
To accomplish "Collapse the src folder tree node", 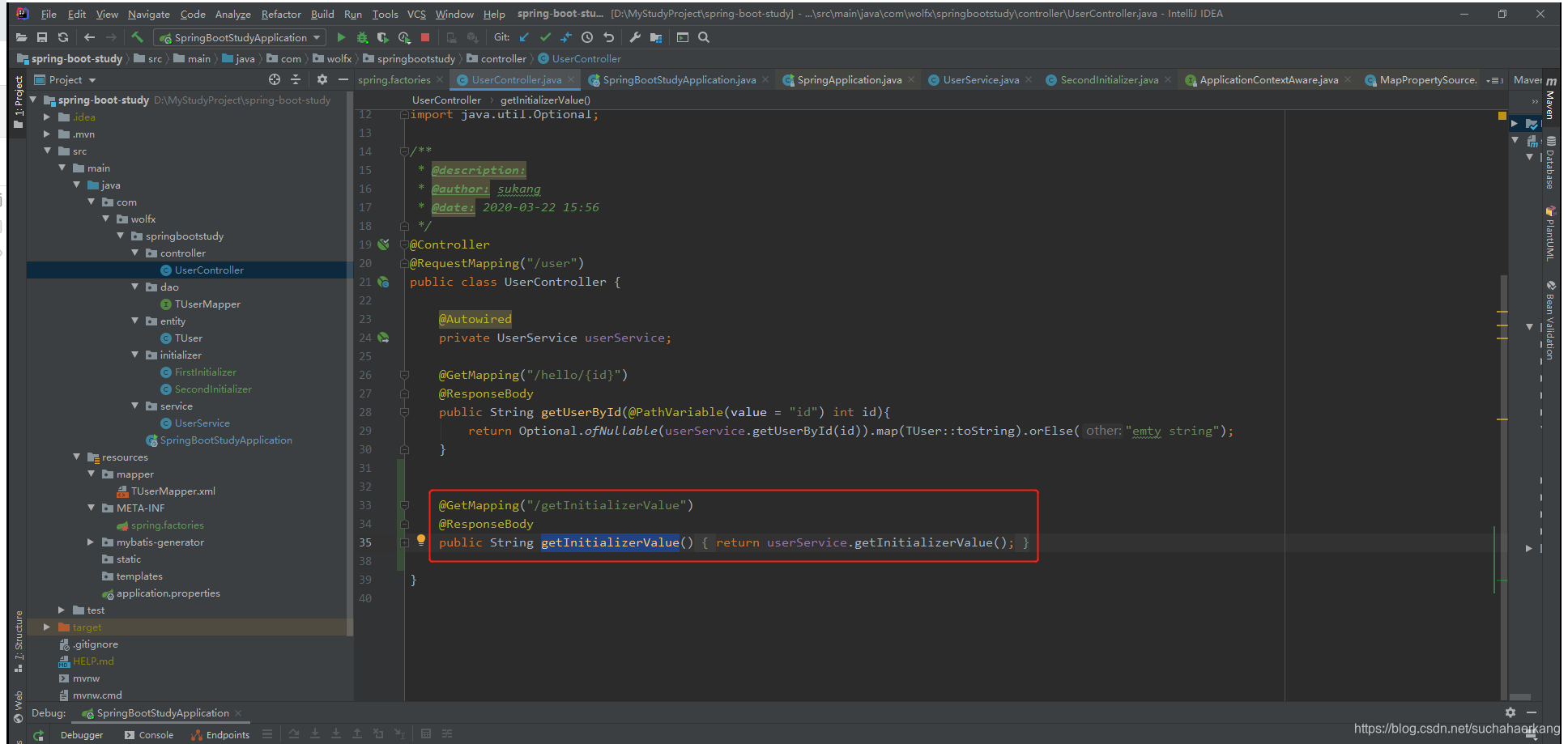I will pyautogui.click(x=47, y=151).
